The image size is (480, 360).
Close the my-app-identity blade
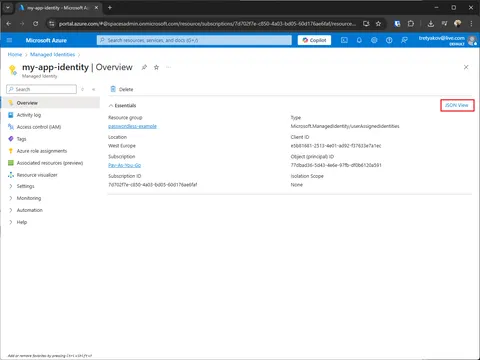click(x=466, y=67)
